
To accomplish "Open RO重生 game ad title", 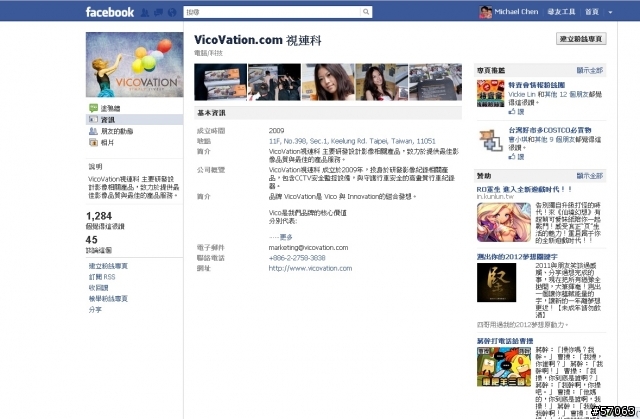I will (524, 189).
